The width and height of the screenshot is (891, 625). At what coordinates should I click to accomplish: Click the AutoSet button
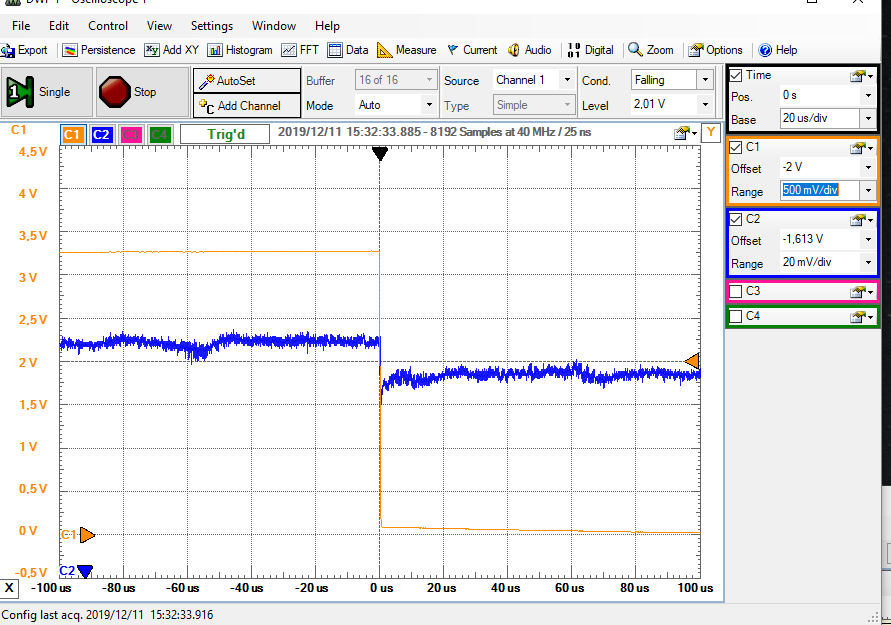[x=246, y=80]
